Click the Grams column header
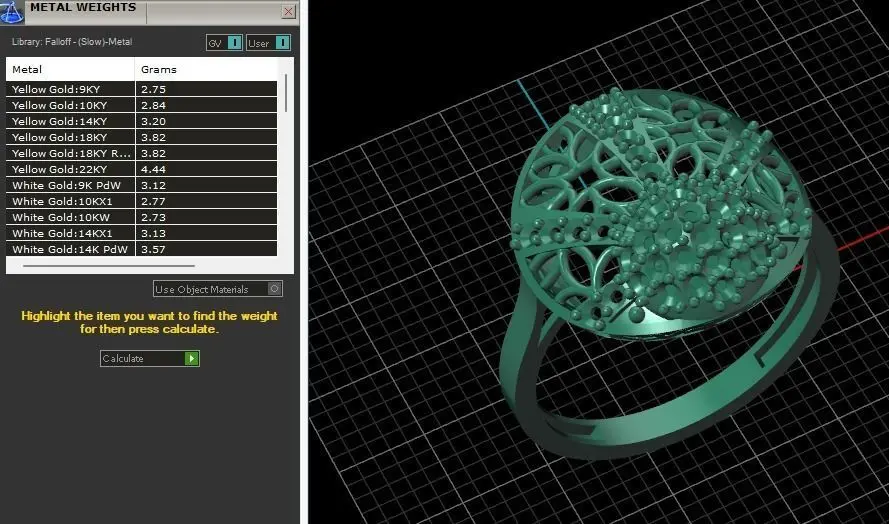The width and height of the screenshot is (889, 524). 206,69
